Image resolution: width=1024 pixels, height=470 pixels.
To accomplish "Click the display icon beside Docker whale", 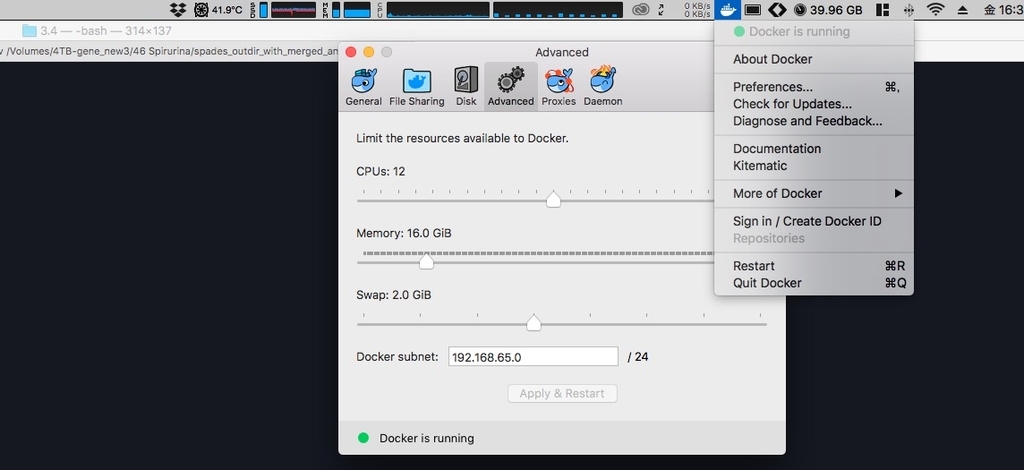I will click(753, 10).
